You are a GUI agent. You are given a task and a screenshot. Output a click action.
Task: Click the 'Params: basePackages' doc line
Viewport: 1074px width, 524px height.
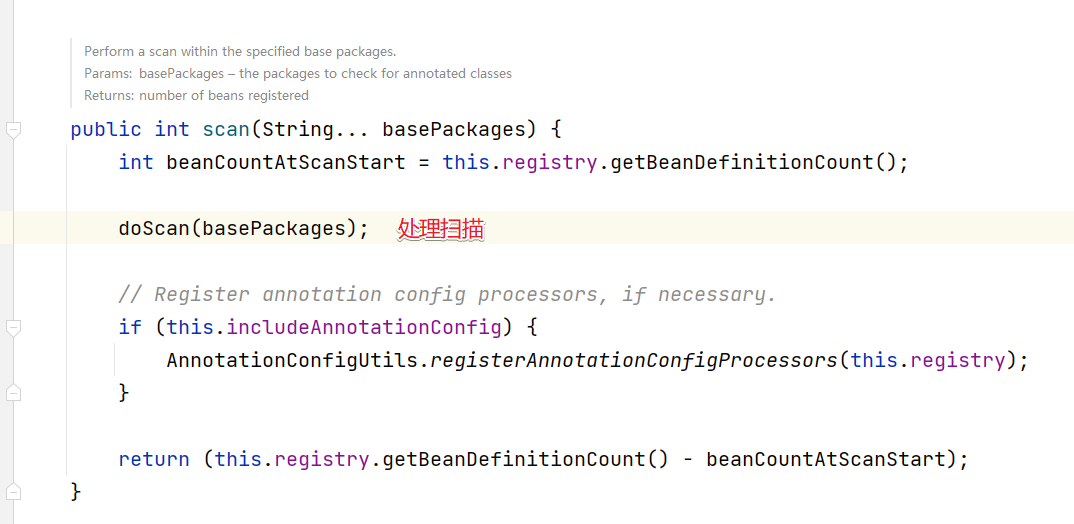tap(298, 73)
